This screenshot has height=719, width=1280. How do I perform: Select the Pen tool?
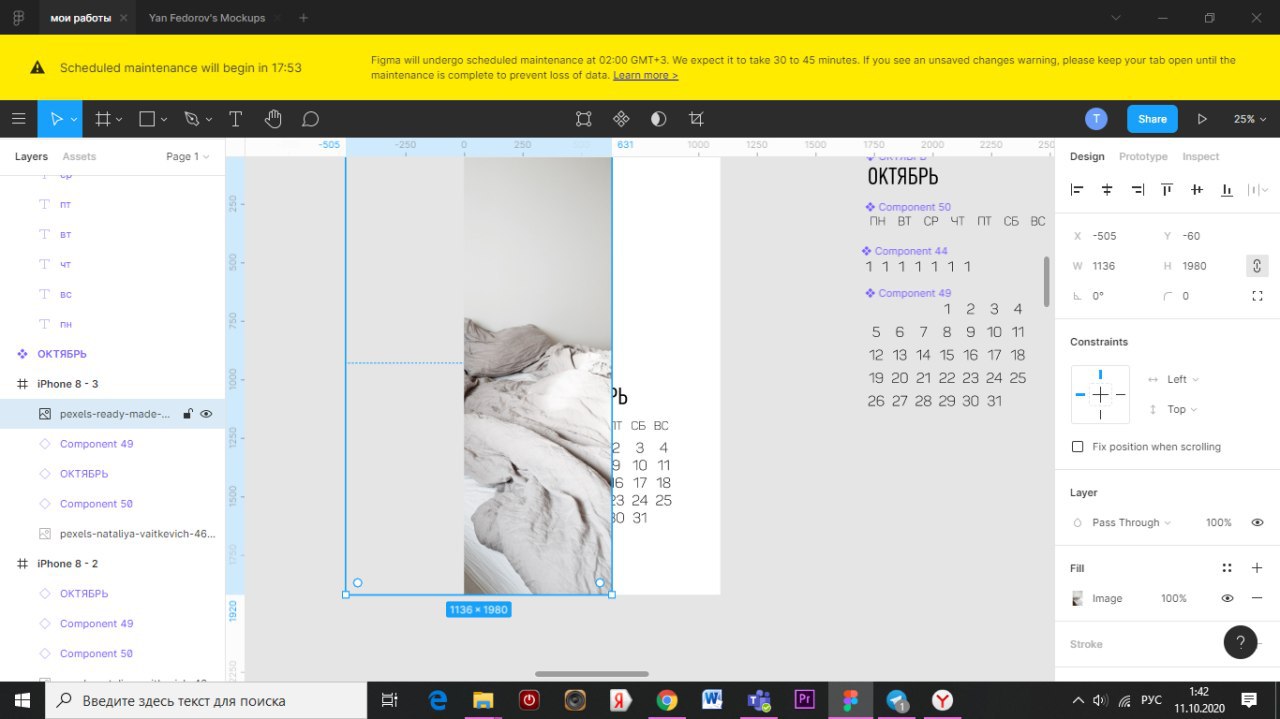point(191,119)
